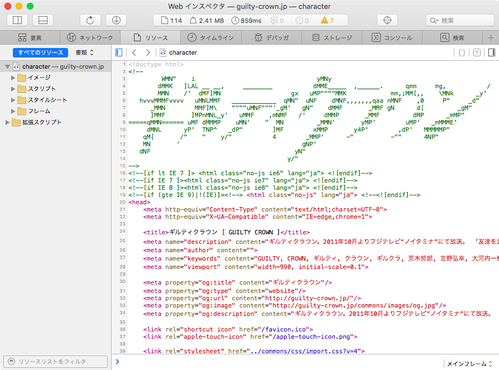Screen dimensions: 499x370
Task: Select the イメージ folder row
Action: pos(56,78)
